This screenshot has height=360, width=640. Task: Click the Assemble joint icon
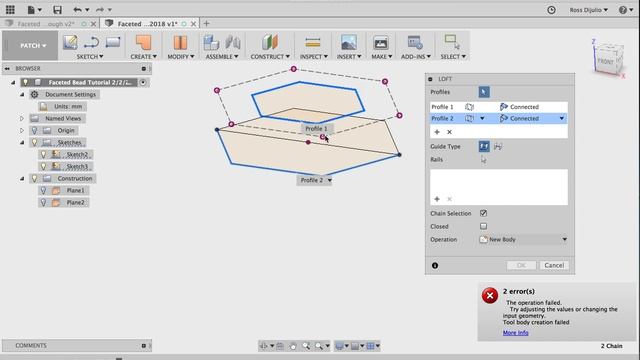click(x=233, y=42)
